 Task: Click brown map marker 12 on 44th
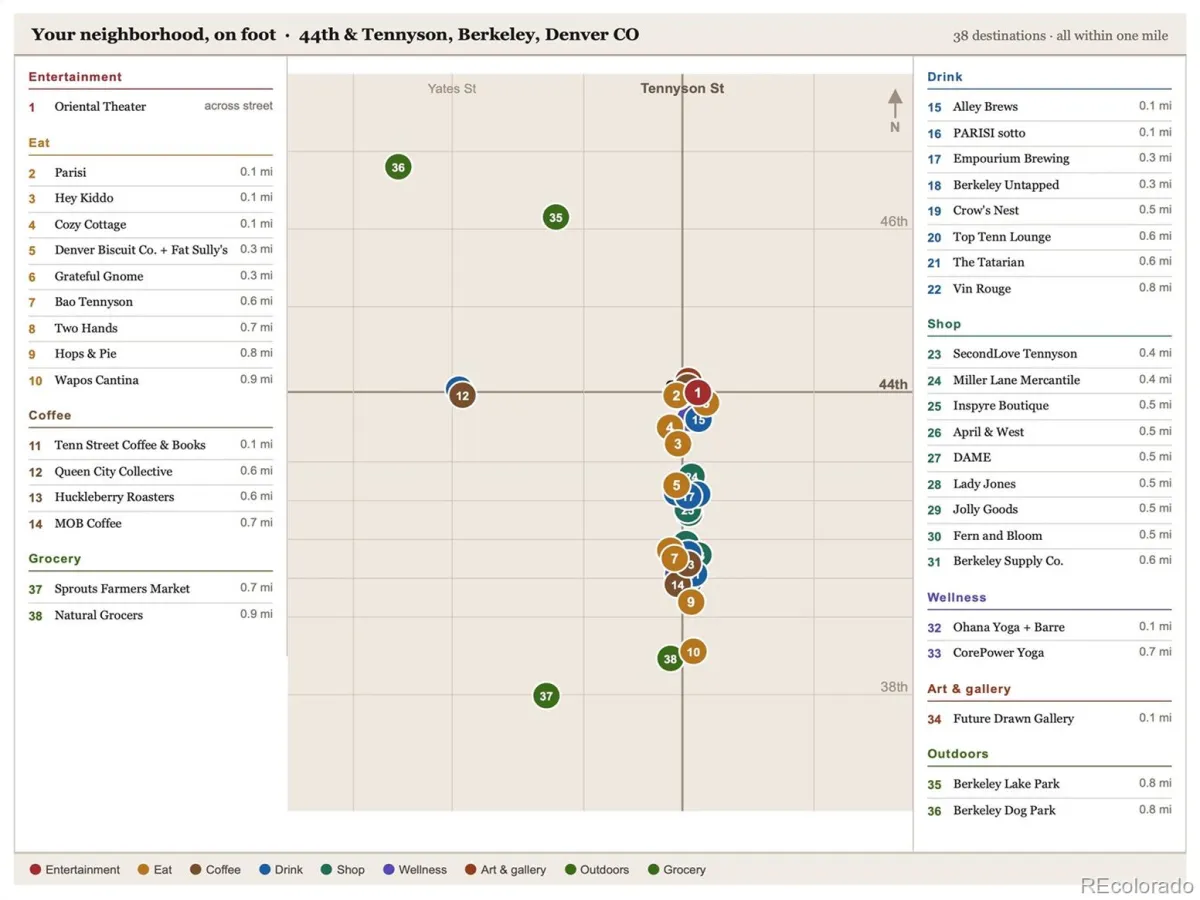coord(462,396)
